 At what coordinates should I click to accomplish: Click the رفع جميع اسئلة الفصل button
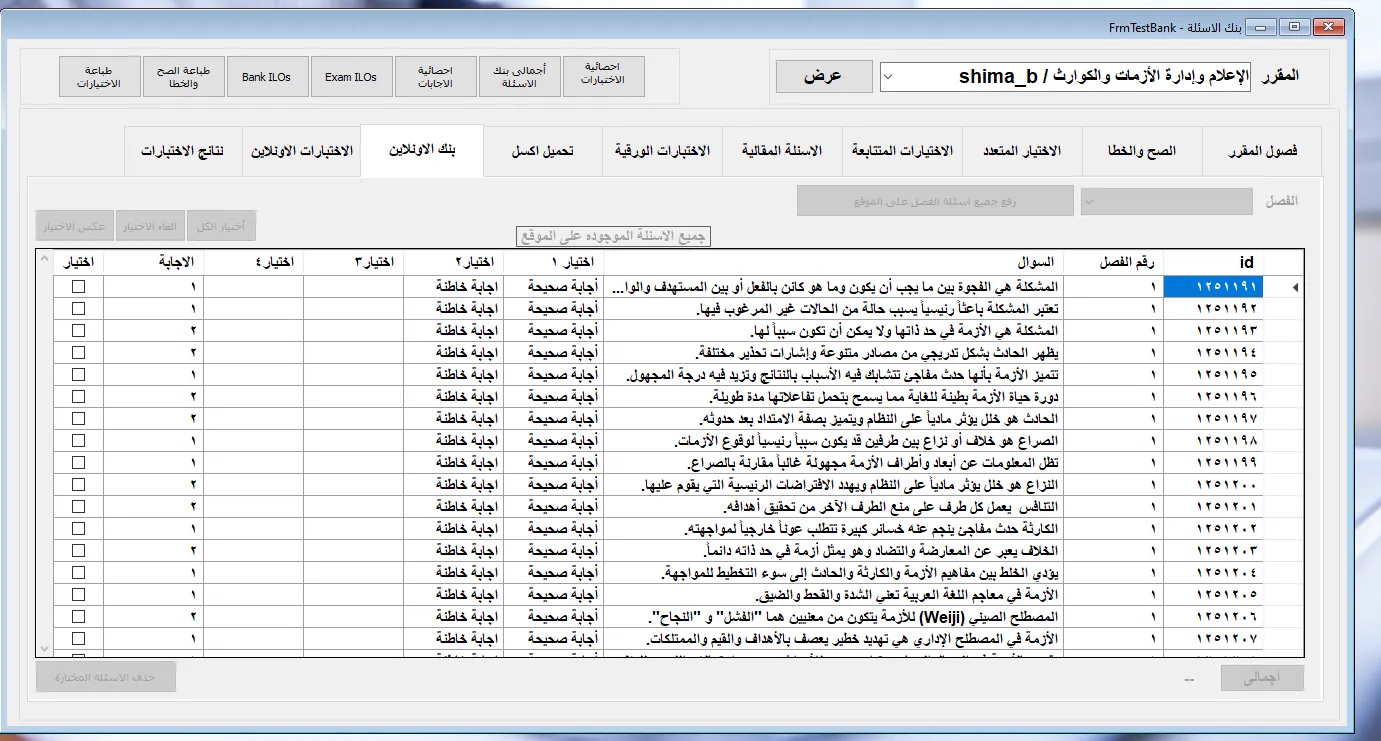(x=935, y=201)
